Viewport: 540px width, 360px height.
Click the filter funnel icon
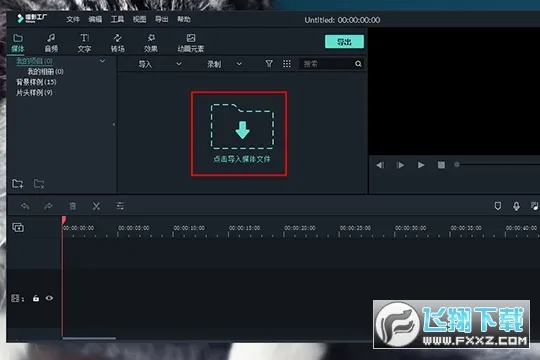(x=269, y=64)
